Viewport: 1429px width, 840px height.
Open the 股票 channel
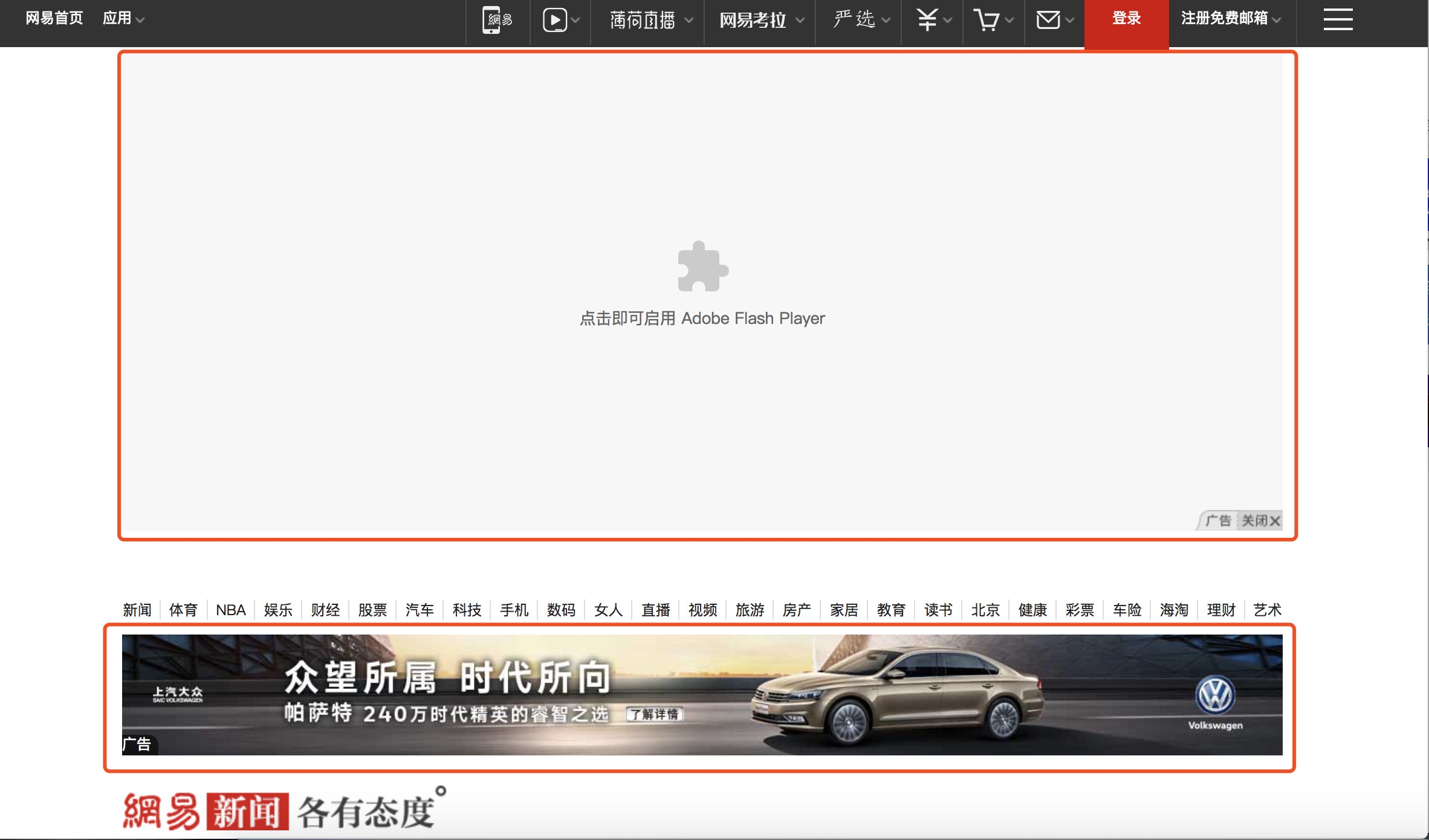coord(372,610)
